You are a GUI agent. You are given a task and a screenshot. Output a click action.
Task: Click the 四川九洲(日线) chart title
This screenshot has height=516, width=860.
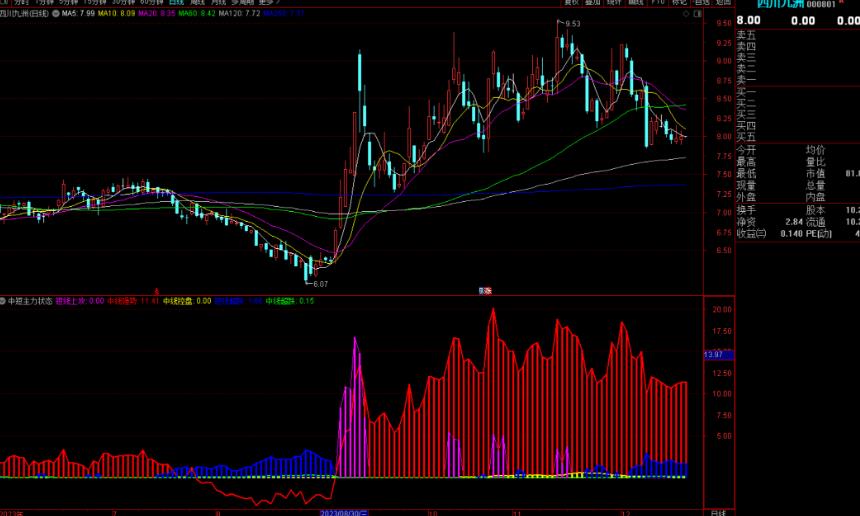pos(24,13)
